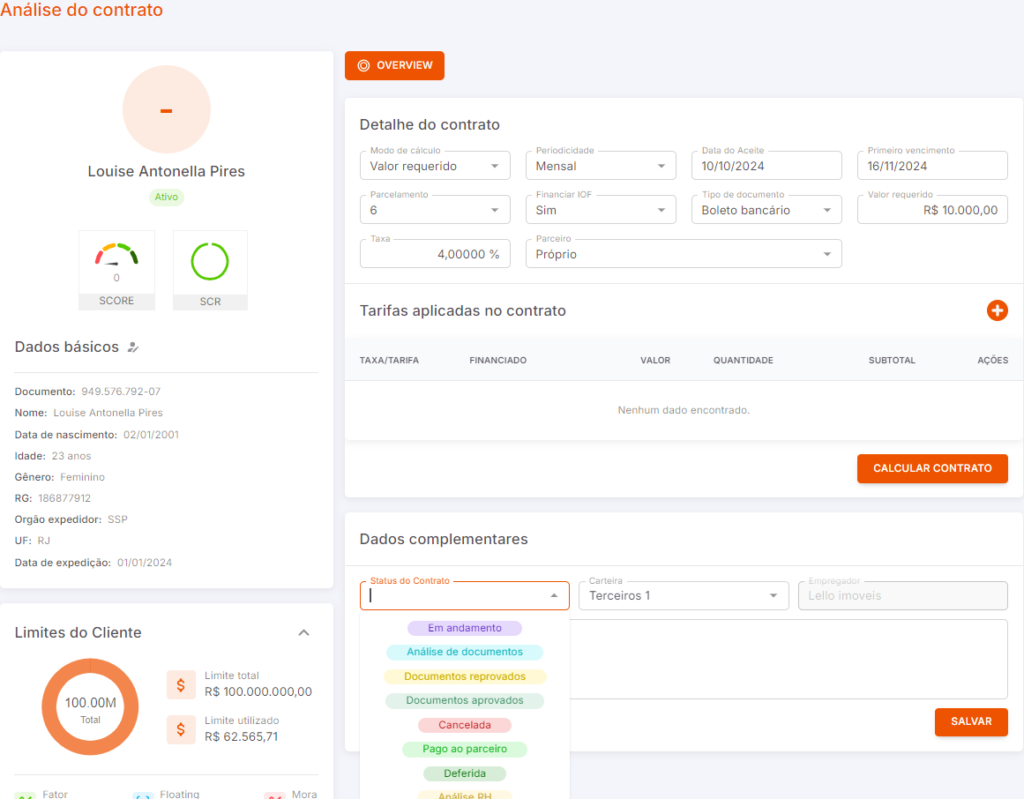The width and height of the screenshot is (1024, 799).
Task: Click the orange plus icon to add tariff
Action: (997, 310)
